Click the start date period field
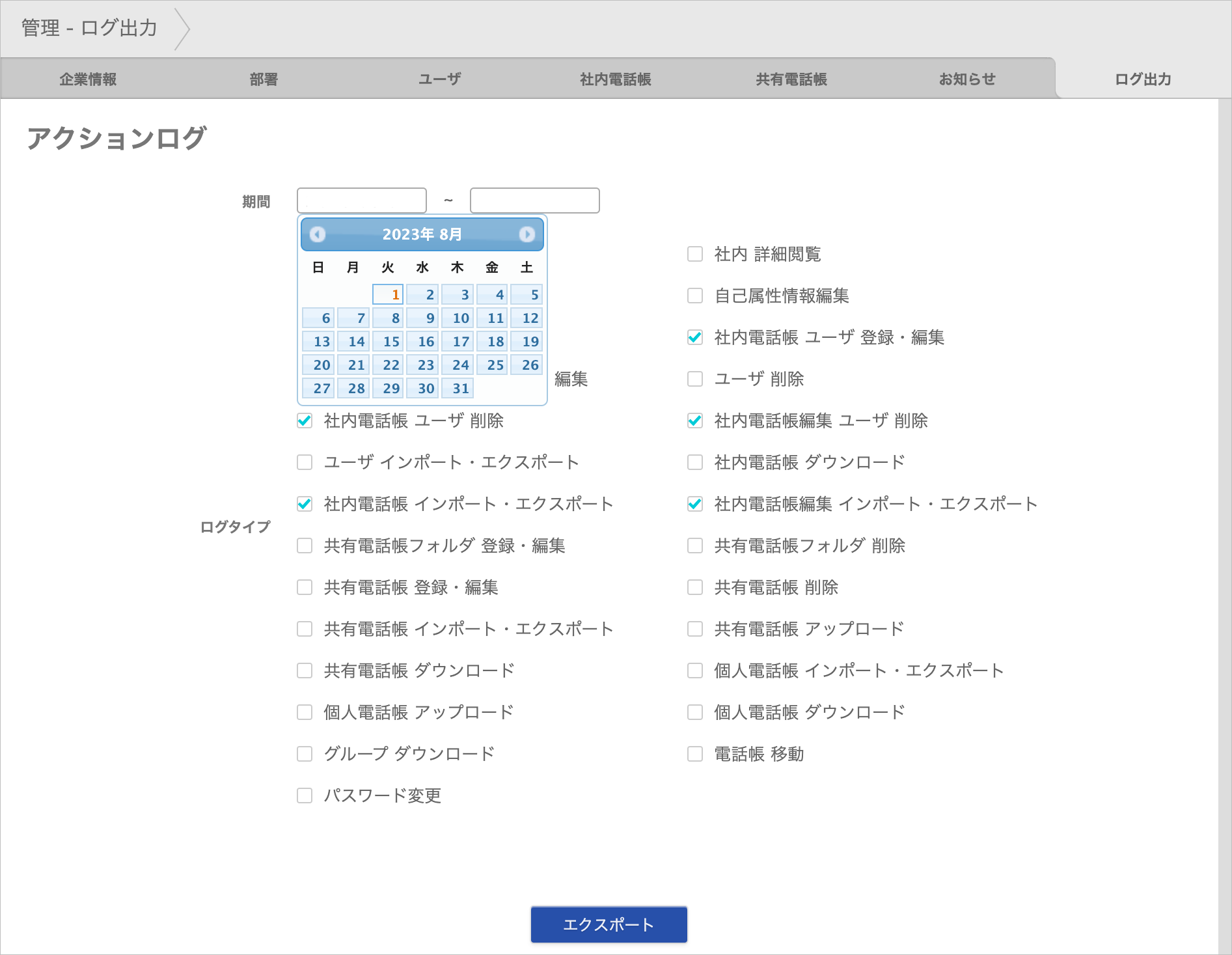This screenshot has height=955, width=1232. [x=361, y=201]
